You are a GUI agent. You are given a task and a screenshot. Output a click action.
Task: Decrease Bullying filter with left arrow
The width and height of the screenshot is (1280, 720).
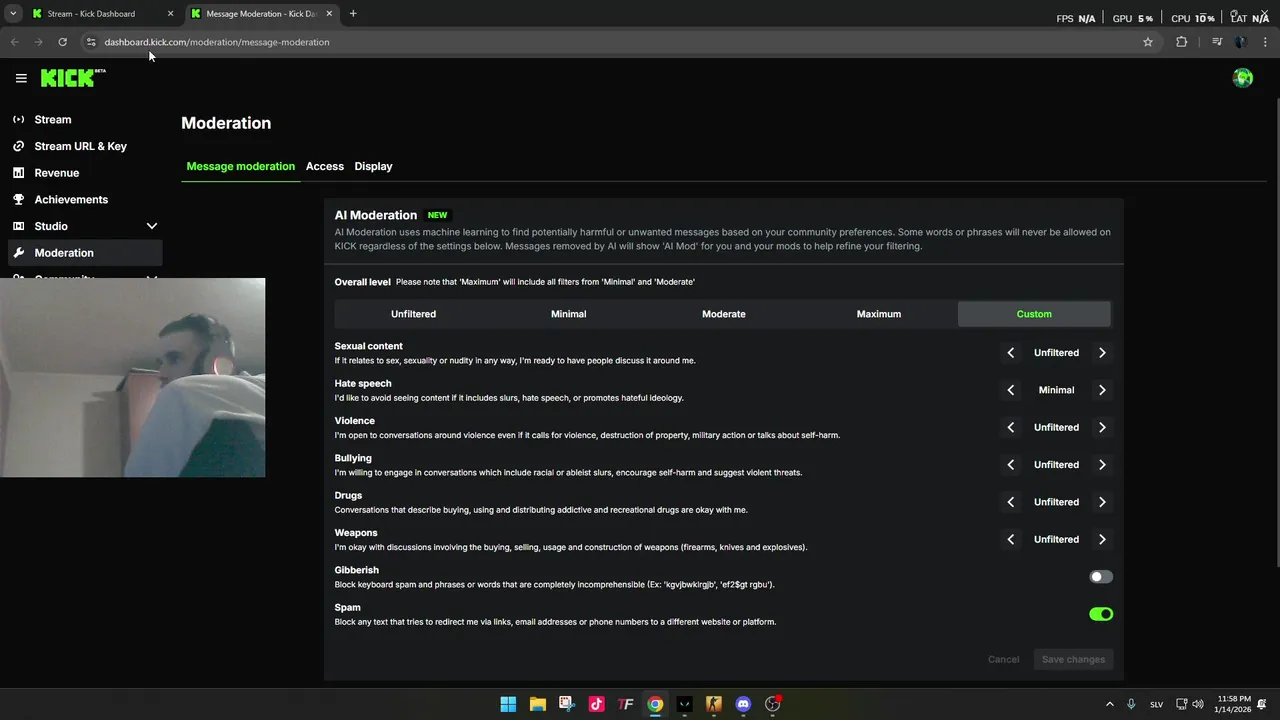point(1010,465)
